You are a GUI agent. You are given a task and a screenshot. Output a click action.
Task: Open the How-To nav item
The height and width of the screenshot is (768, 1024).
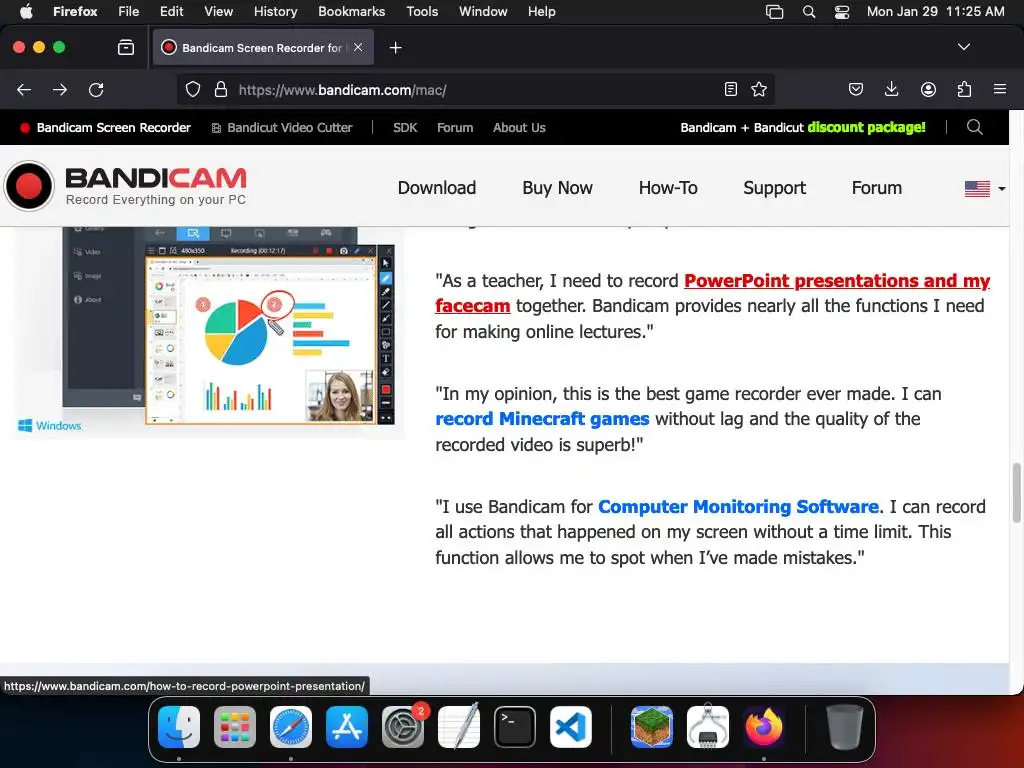668,188
